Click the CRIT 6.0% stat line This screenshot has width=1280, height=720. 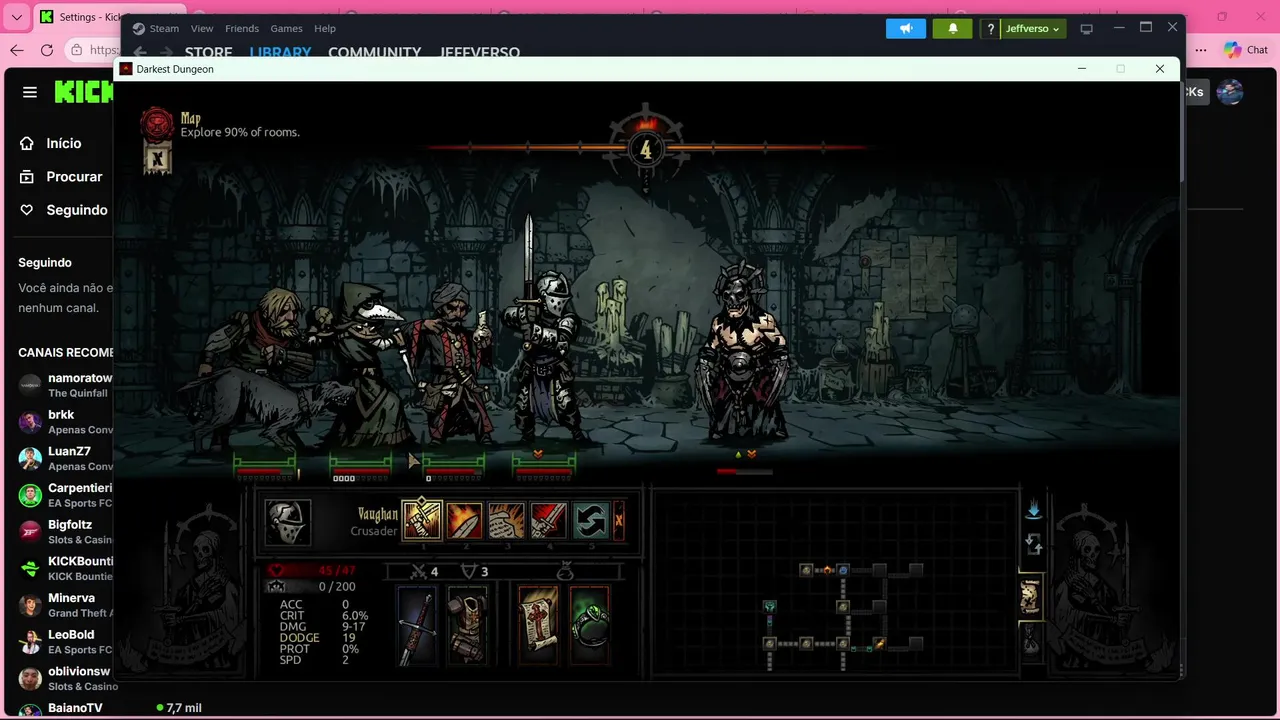pos(322,616)
